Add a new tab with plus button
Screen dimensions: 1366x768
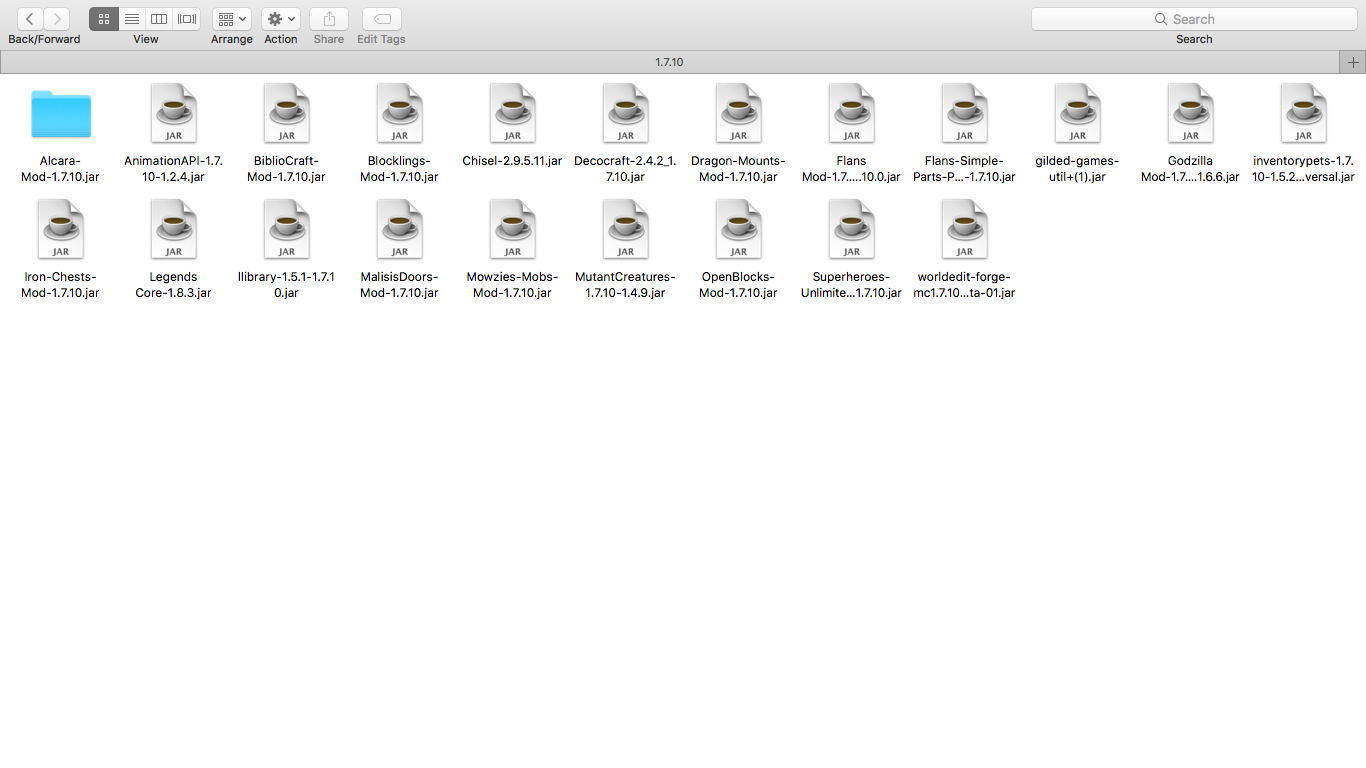click(x=1353, y=62)
